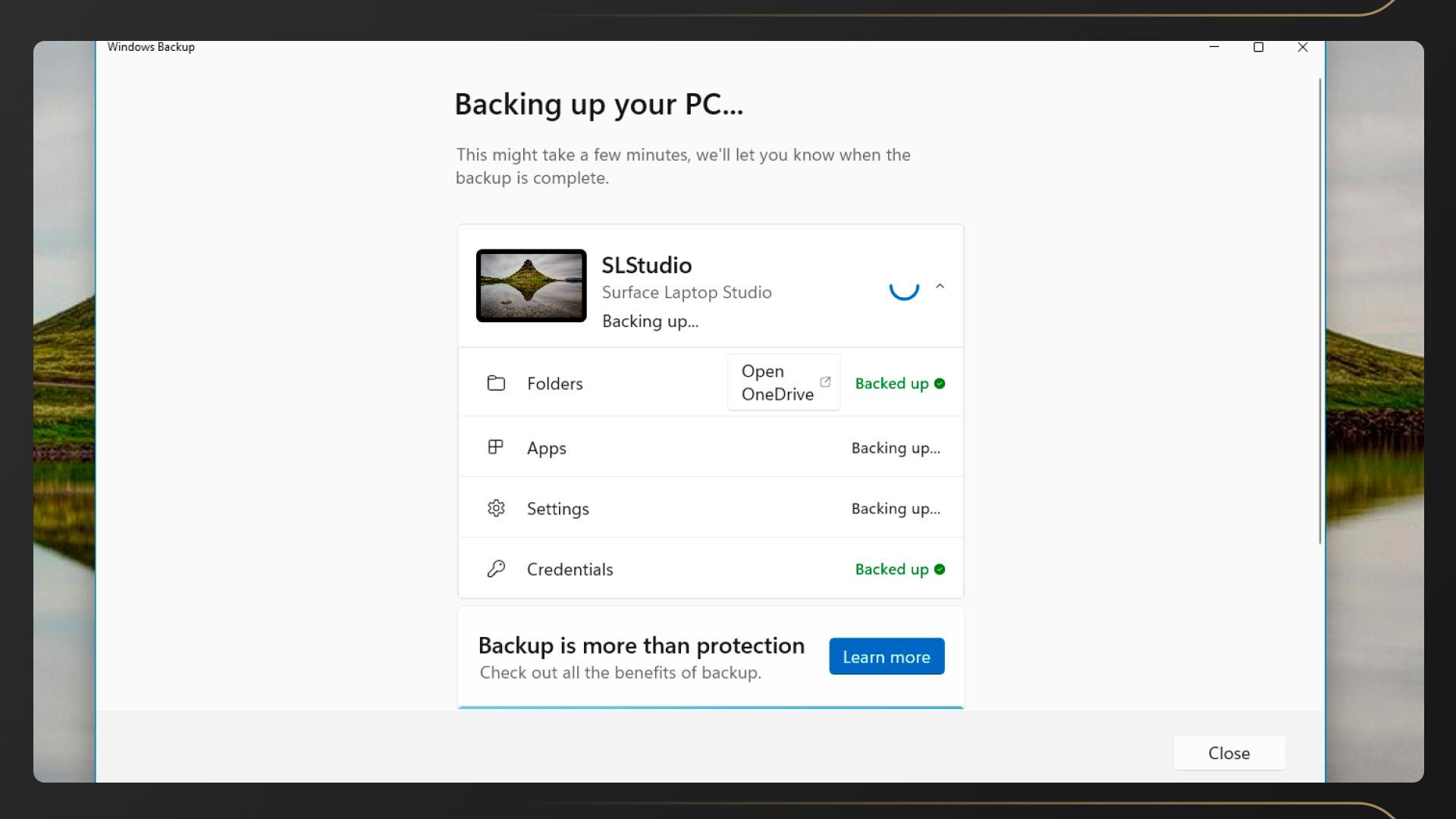Click the SLStudio device name heading
The height and width of the screenshot is (819, 1456).
point(646,265)
